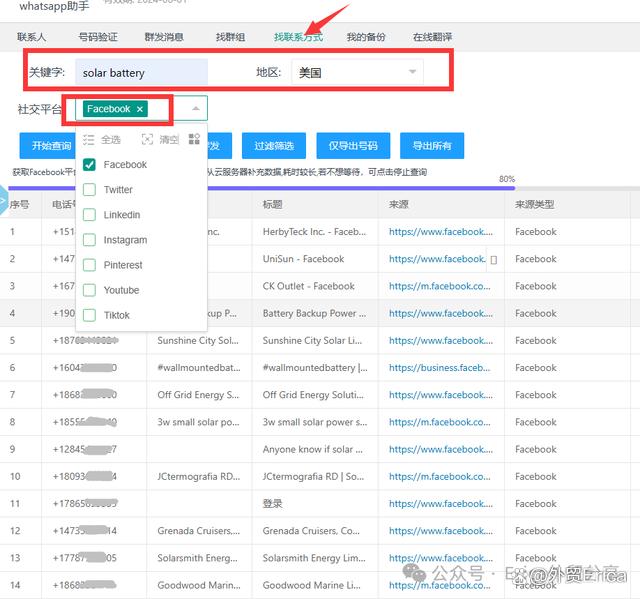
Task: Open the JCtermografia RD source link
Action: [x=440, y=476]
